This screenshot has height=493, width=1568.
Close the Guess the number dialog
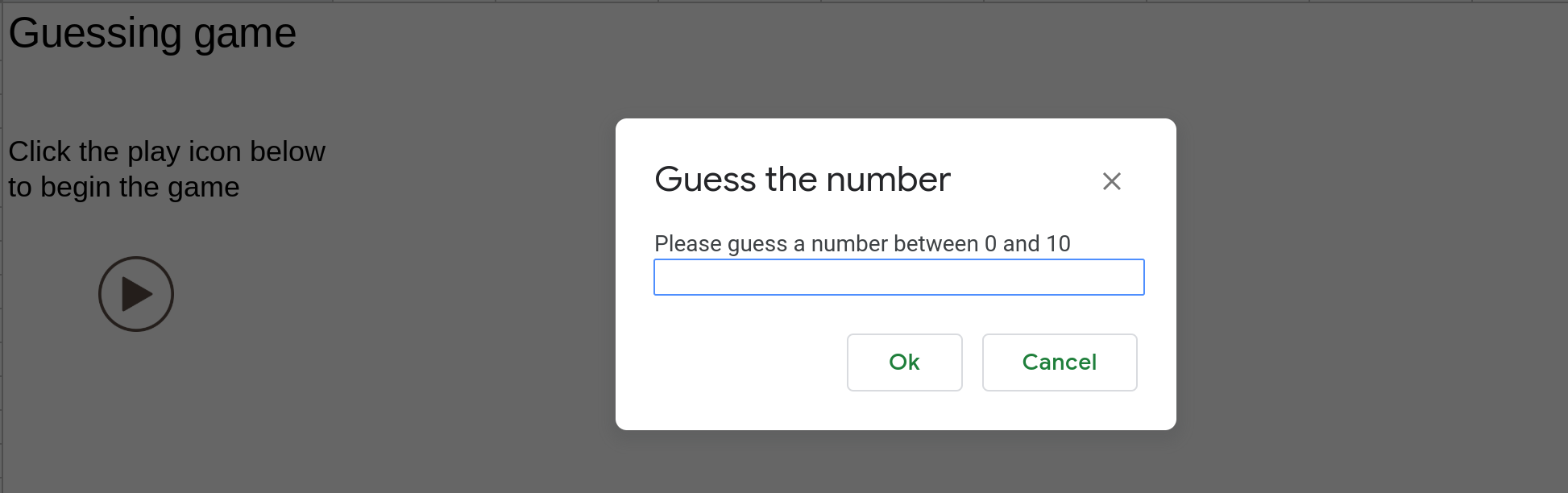pos(1112,181)
